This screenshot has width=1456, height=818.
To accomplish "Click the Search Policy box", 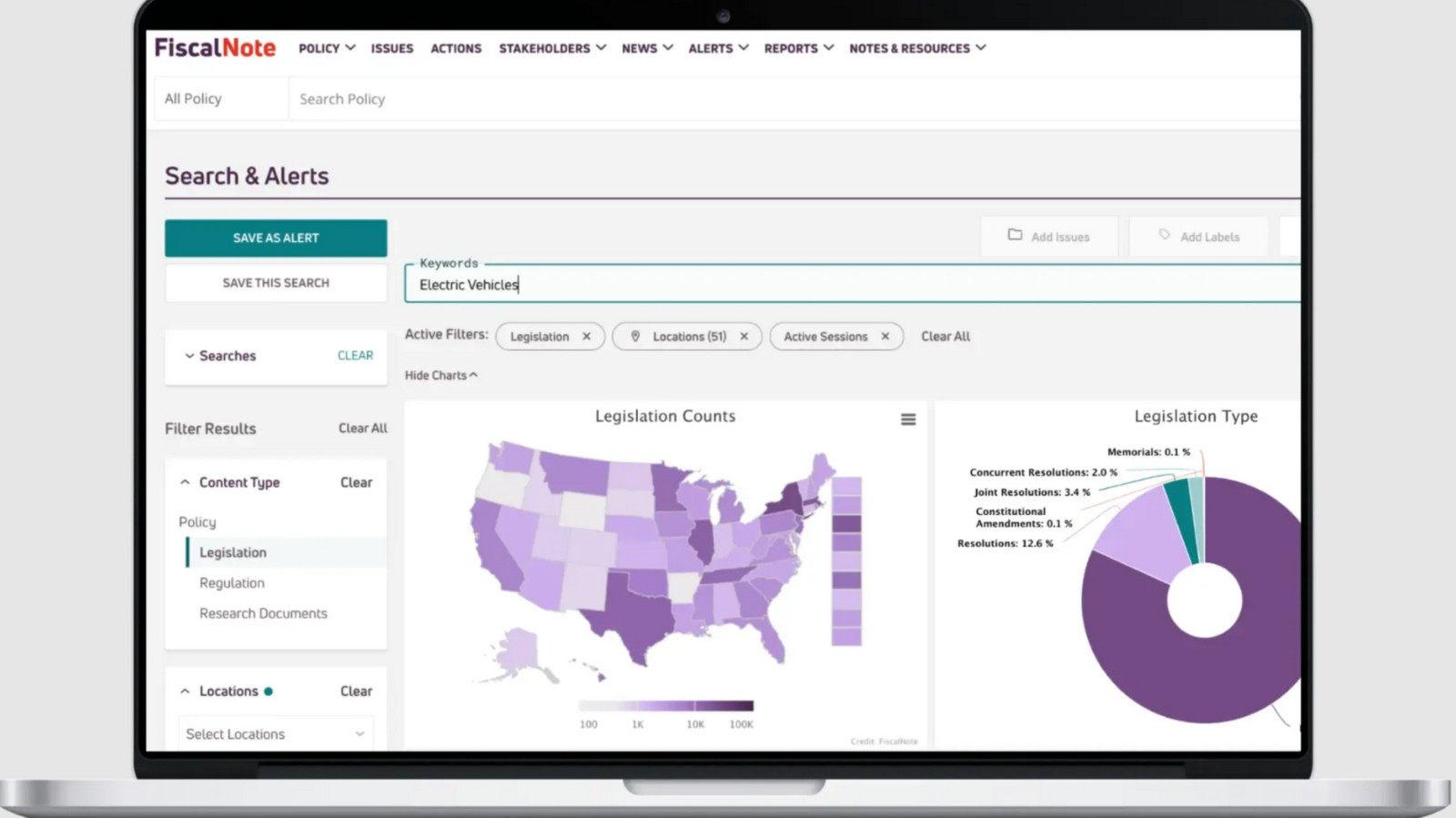I will (x=794, y=99).
